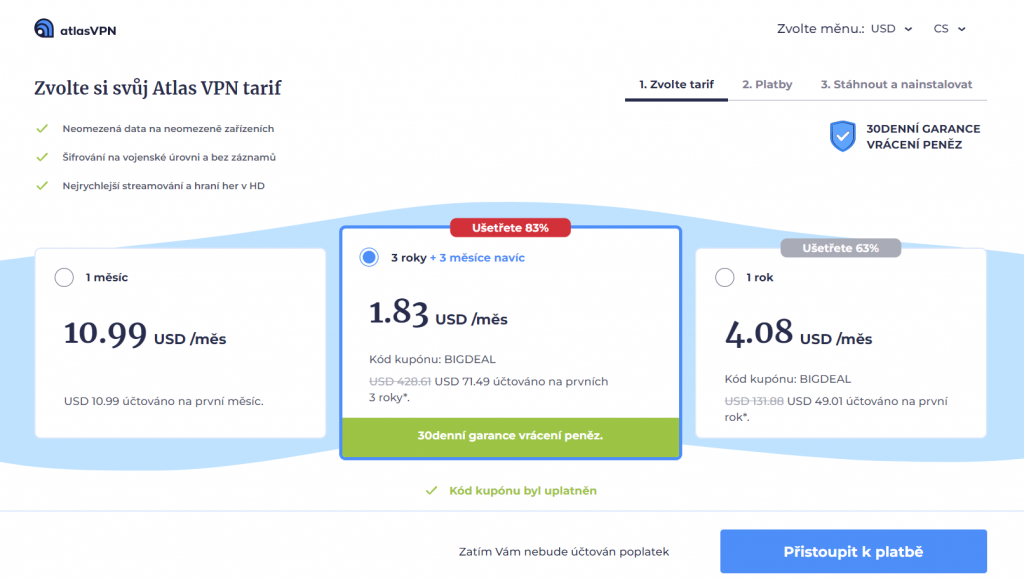Click the 'Přistoupit k platbě' button
Screen dimensions: 1024x579
point(853,552)
